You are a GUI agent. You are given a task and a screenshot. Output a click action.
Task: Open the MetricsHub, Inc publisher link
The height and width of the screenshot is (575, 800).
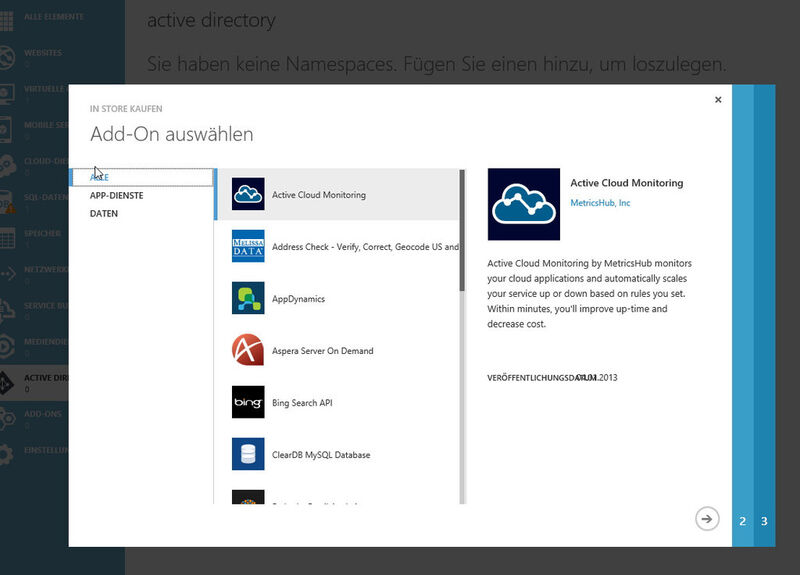(x=600, y=203)
